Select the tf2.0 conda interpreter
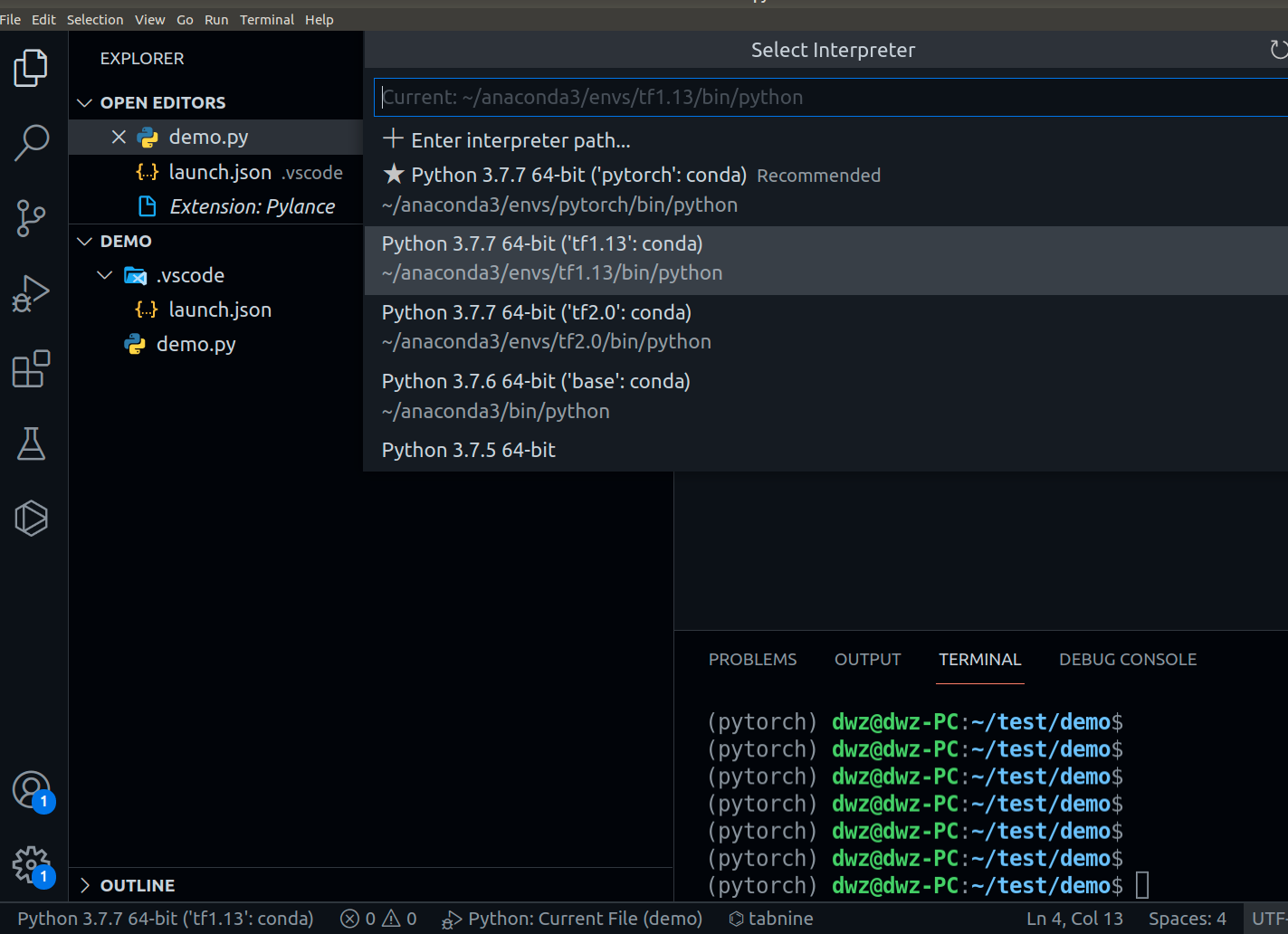The width and height of the screenshot is (1288, 934). tap(825, 329)
